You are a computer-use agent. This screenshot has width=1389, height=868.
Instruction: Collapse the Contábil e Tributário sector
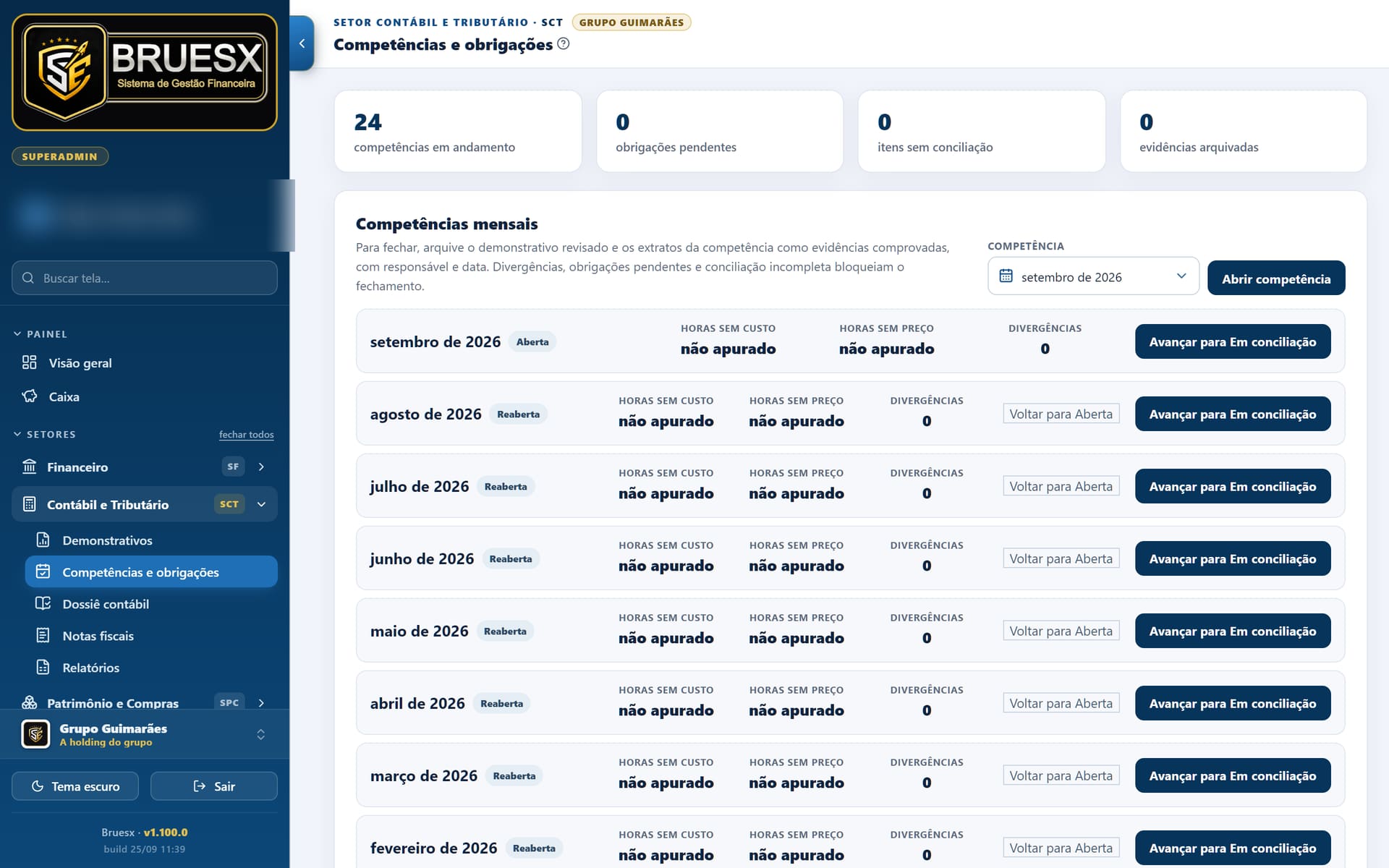262,504
